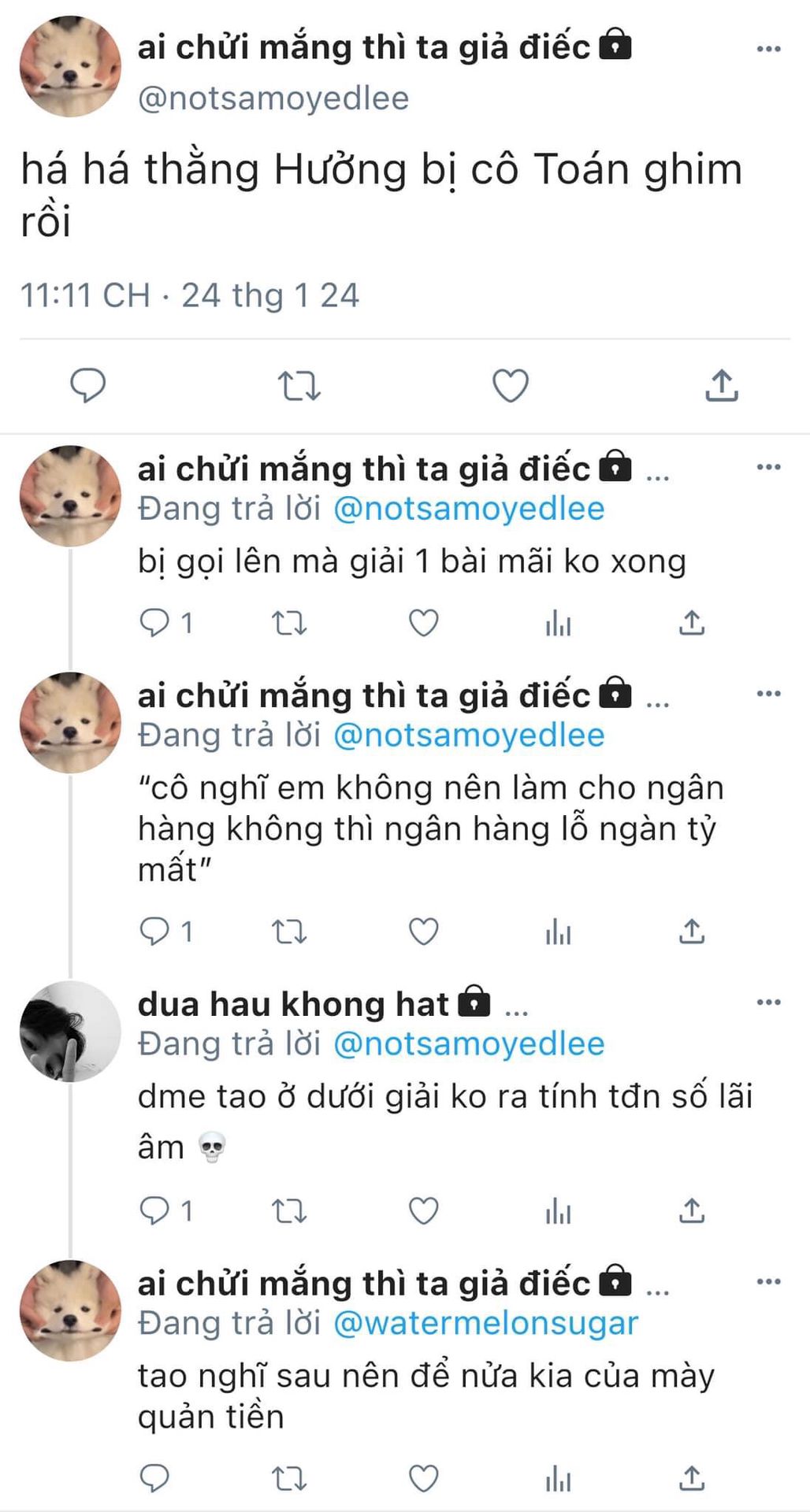Open more options on the main tweet
810x1512 pixels.
pyautogui.click(x=768, y=49)
